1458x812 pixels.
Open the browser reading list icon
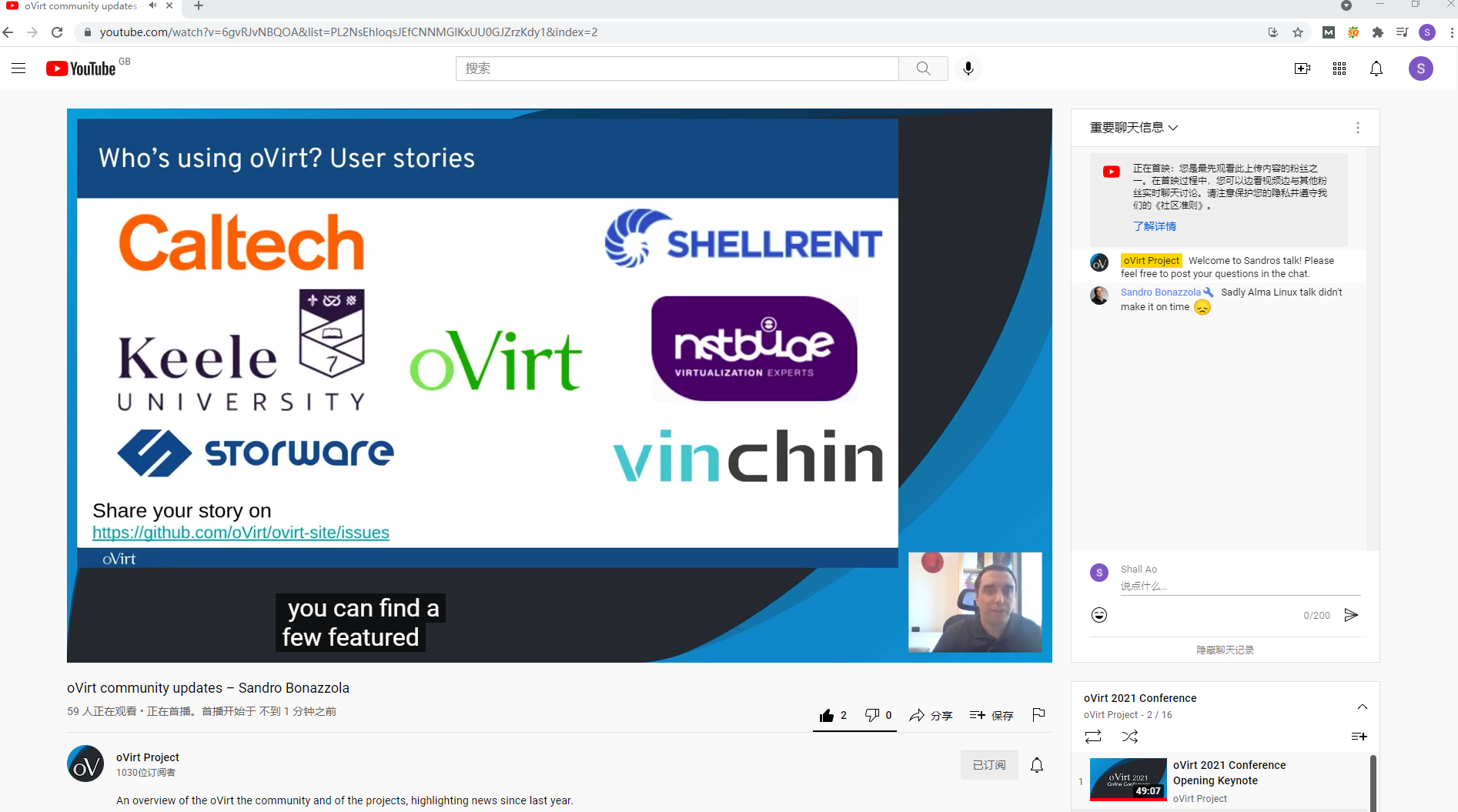(1402, 32)
